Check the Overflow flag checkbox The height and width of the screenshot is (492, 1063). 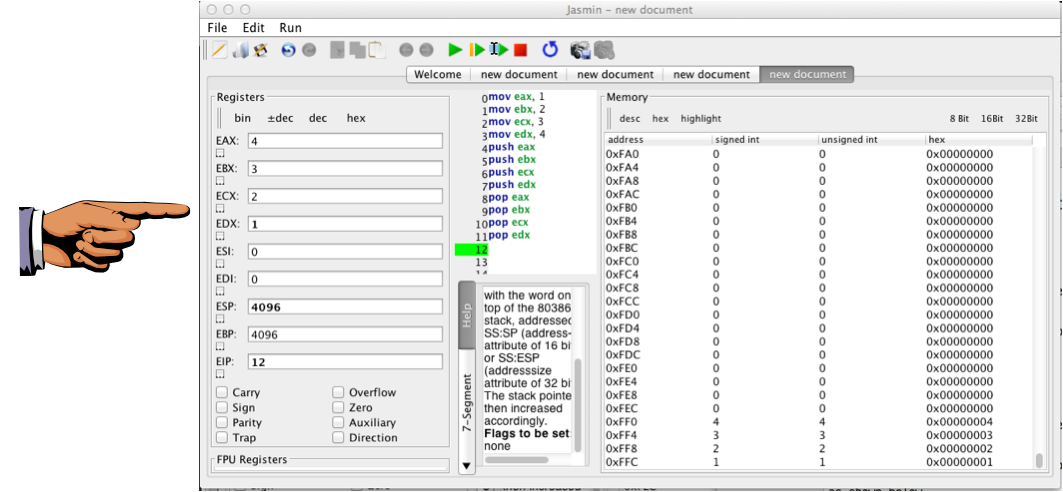pyautogui.click(x=339, y=393)
